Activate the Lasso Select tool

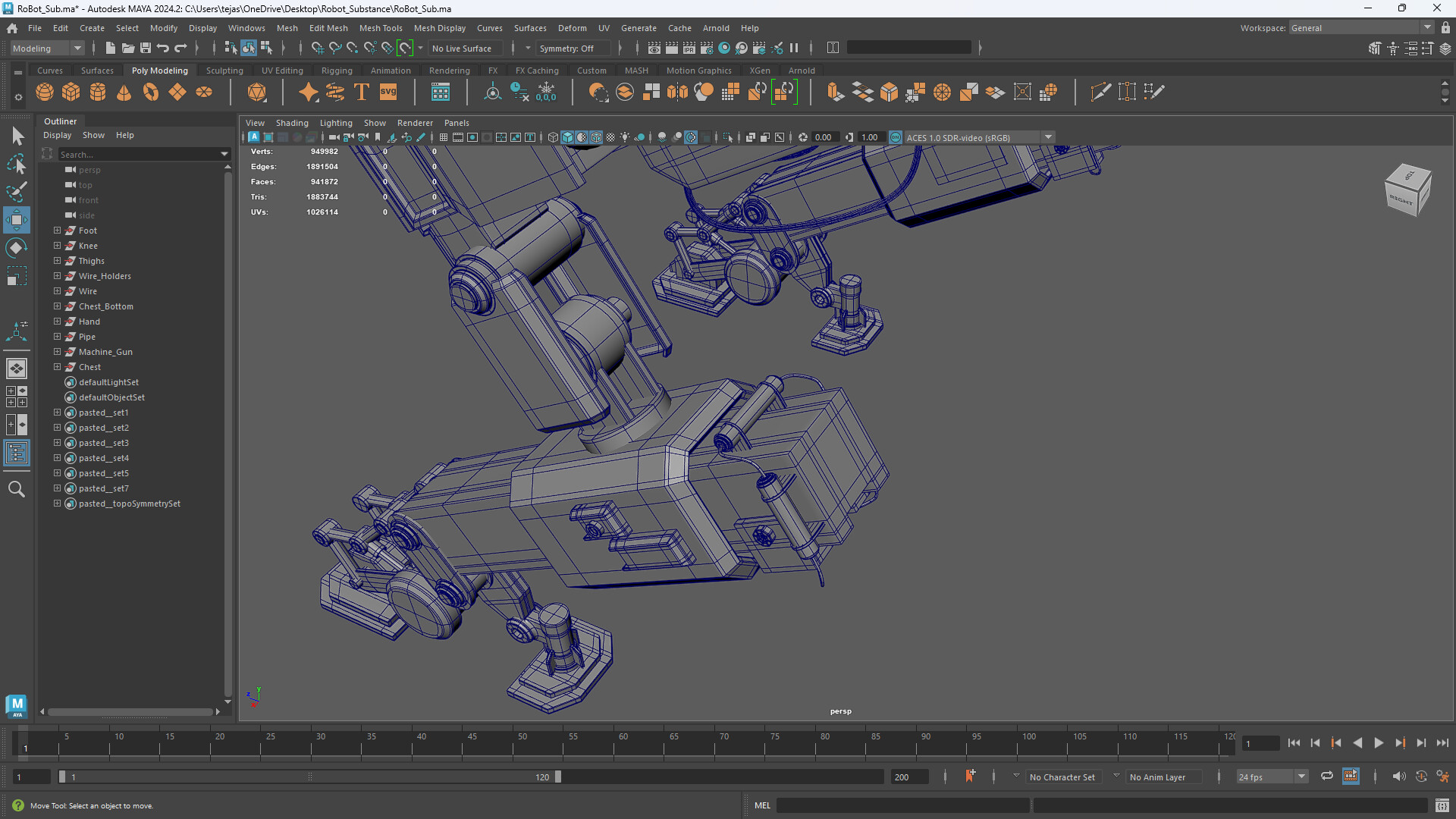[x=17, y=164]
